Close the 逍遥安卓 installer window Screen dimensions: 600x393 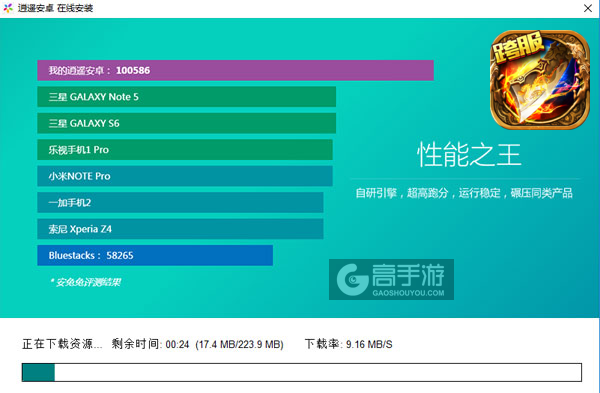[588, 8]
